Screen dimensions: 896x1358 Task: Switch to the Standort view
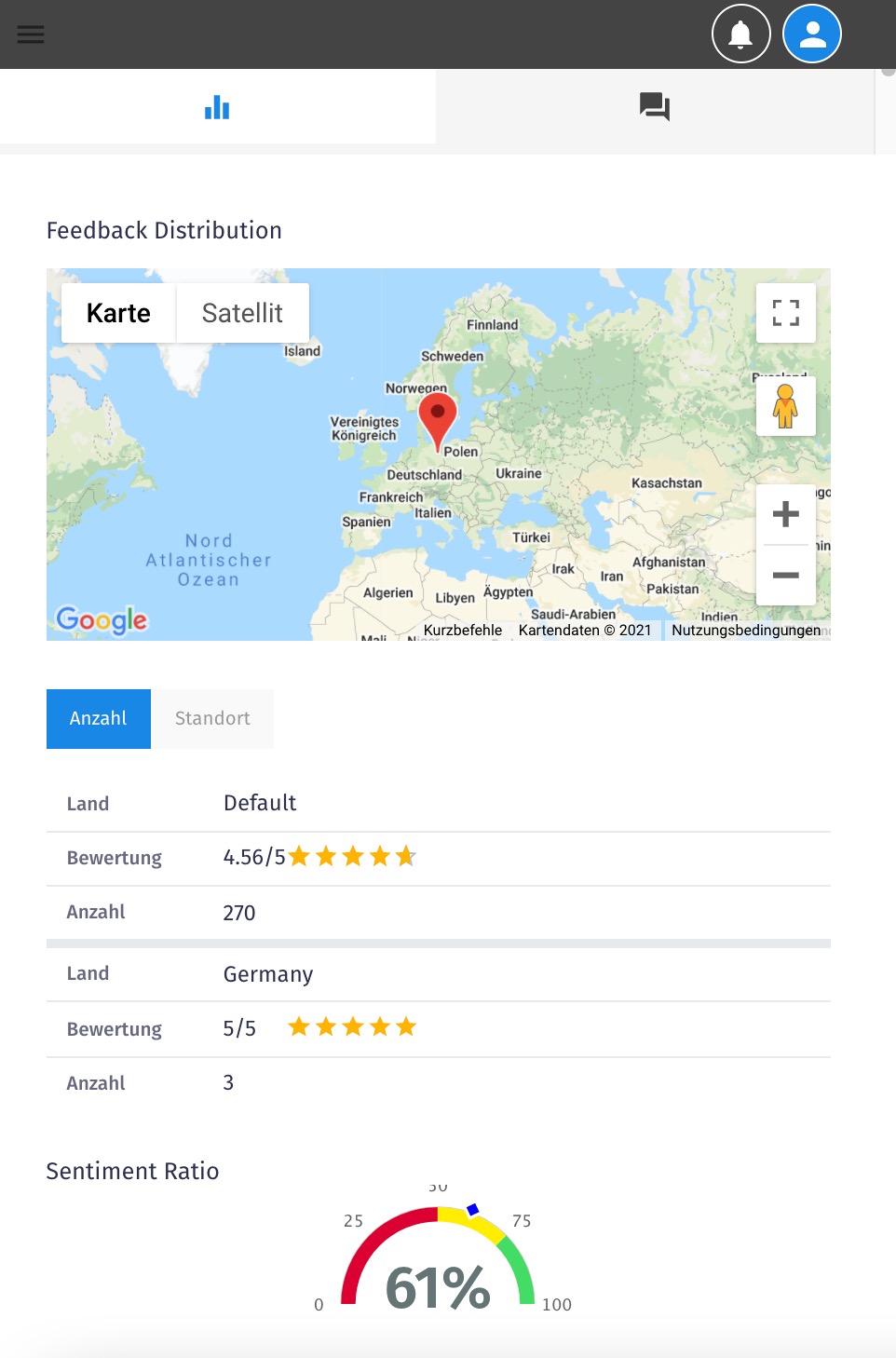click(x=212, y=718)
